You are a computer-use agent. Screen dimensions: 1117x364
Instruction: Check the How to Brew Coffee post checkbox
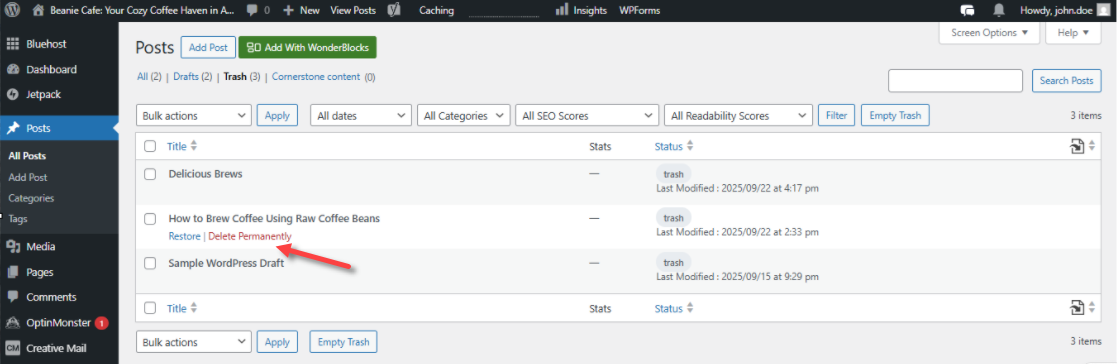(x=150, y=219)
